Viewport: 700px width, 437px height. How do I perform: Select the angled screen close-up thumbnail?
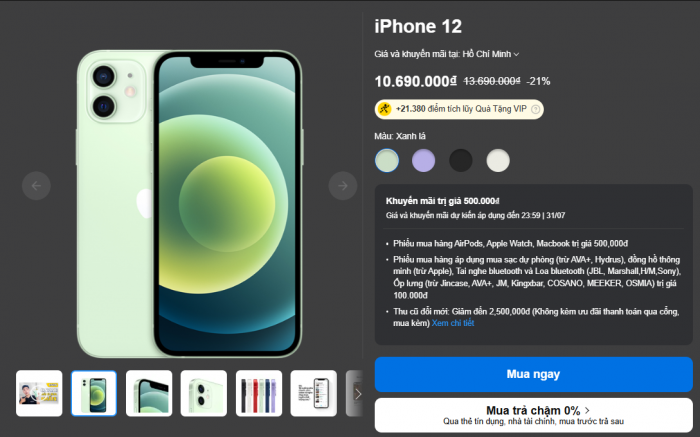149,393
